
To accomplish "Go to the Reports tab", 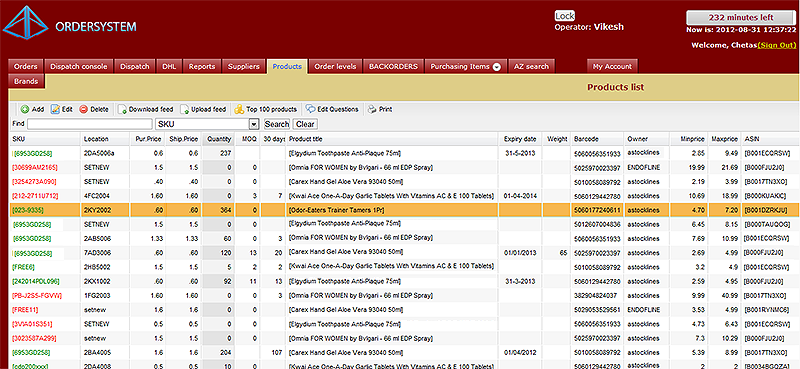I will pyautogui.click(x=202, y=66).
